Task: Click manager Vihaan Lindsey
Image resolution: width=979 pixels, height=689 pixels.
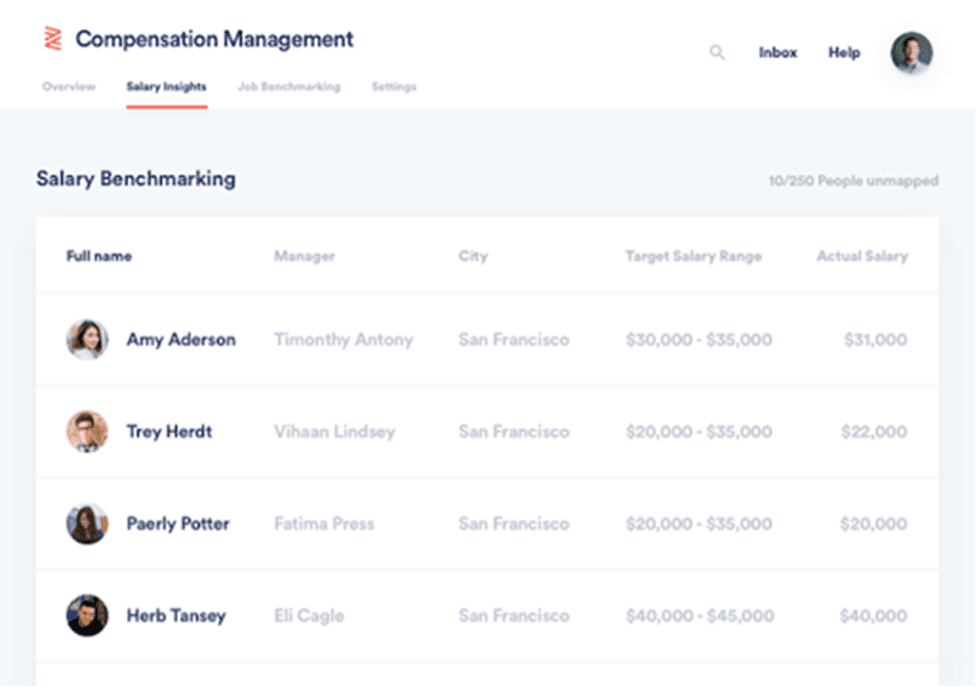Action: click(334, 432)
